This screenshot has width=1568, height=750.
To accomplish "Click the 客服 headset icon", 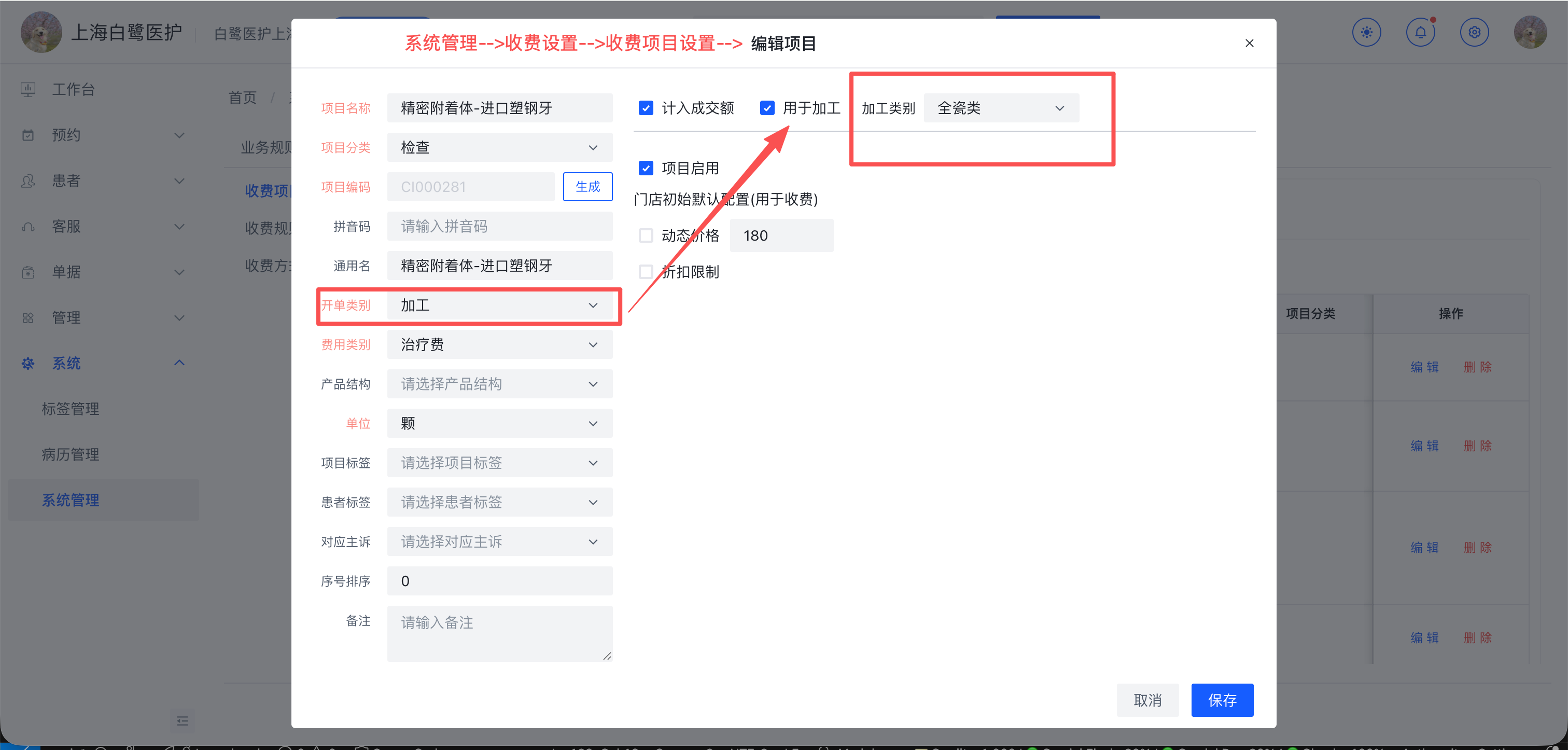I will pyautogui.click(x=28, y=227).
